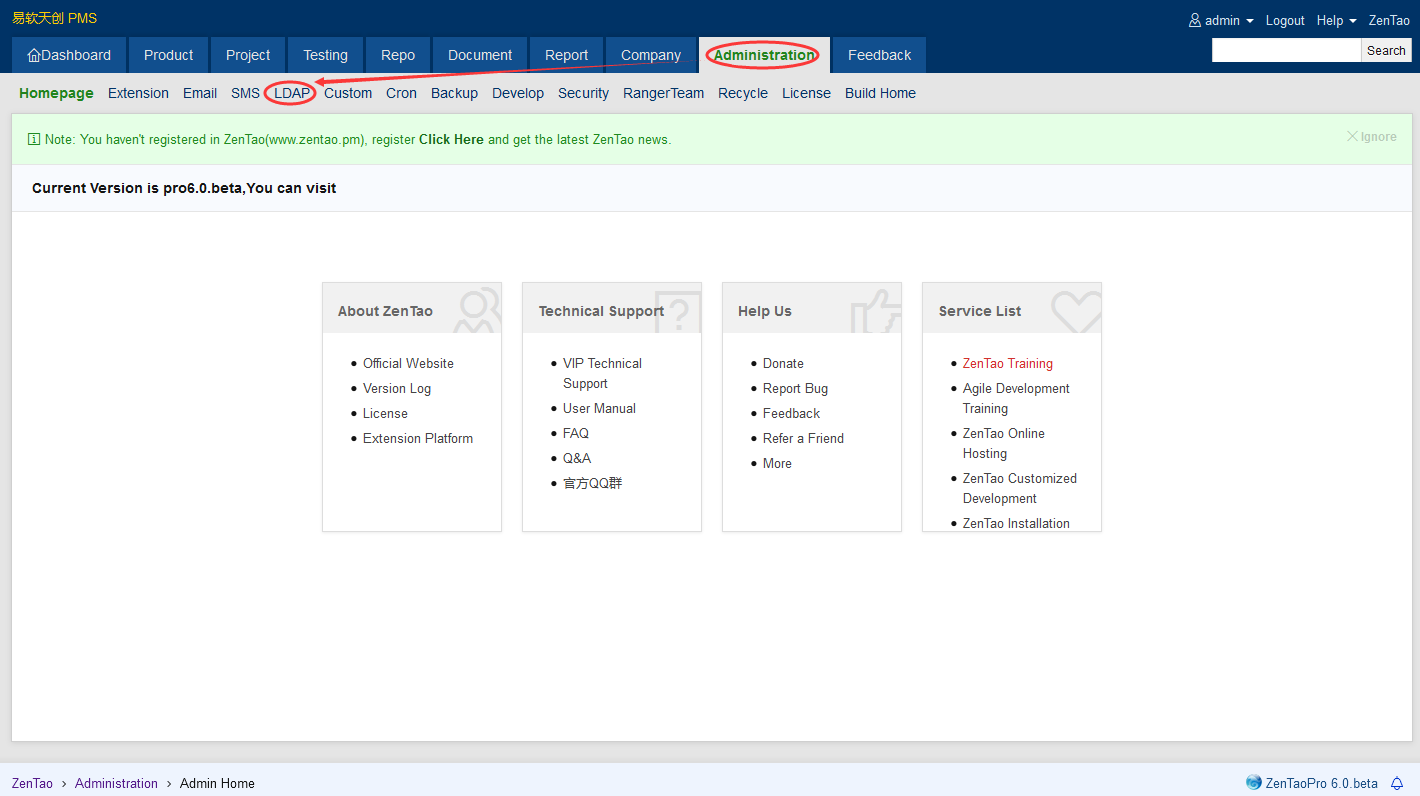The height and width of the screenshot is (796, 1420).
Task: Open the admin user dropdown
Action: click(x=1221, y=20)
